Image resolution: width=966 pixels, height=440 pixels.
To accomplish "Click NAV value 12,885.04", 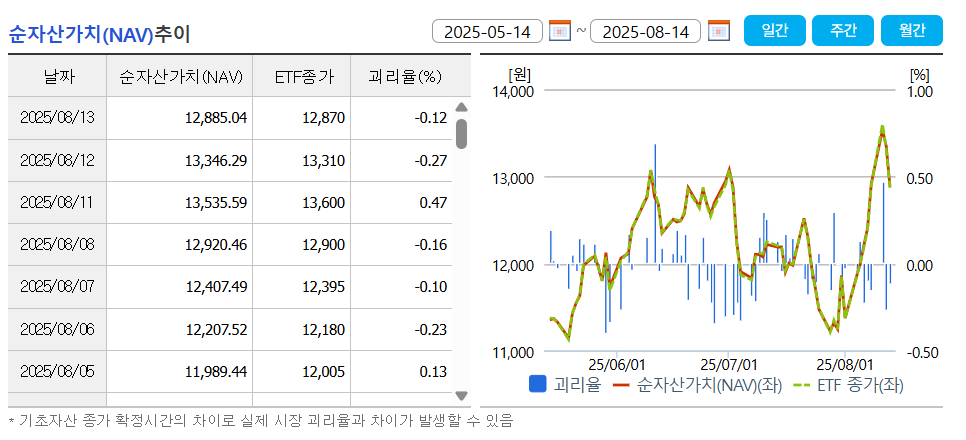I will click(216, 118).
